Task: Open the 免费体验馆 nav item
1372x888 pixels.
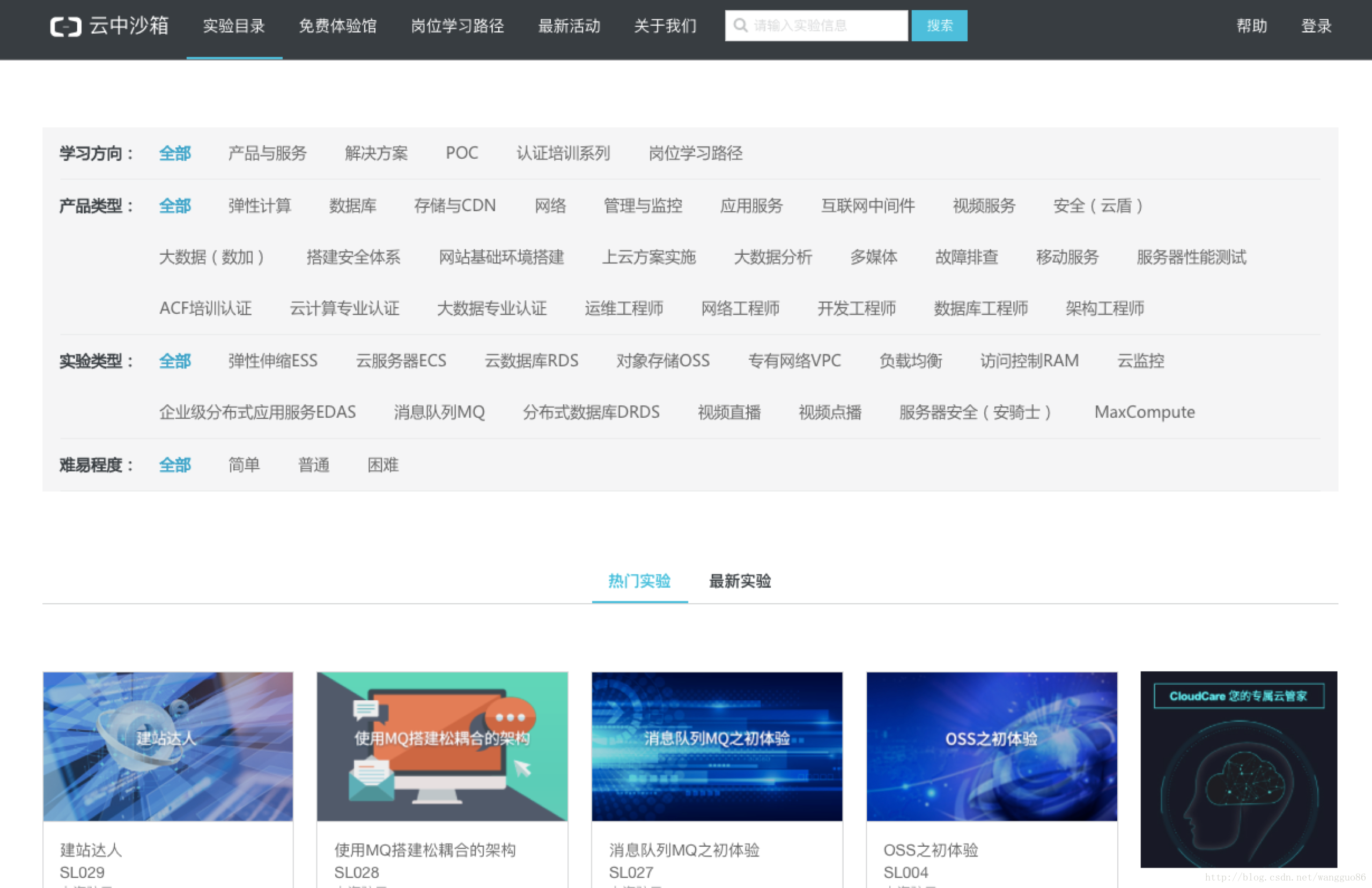Action: tap(338, 26)
